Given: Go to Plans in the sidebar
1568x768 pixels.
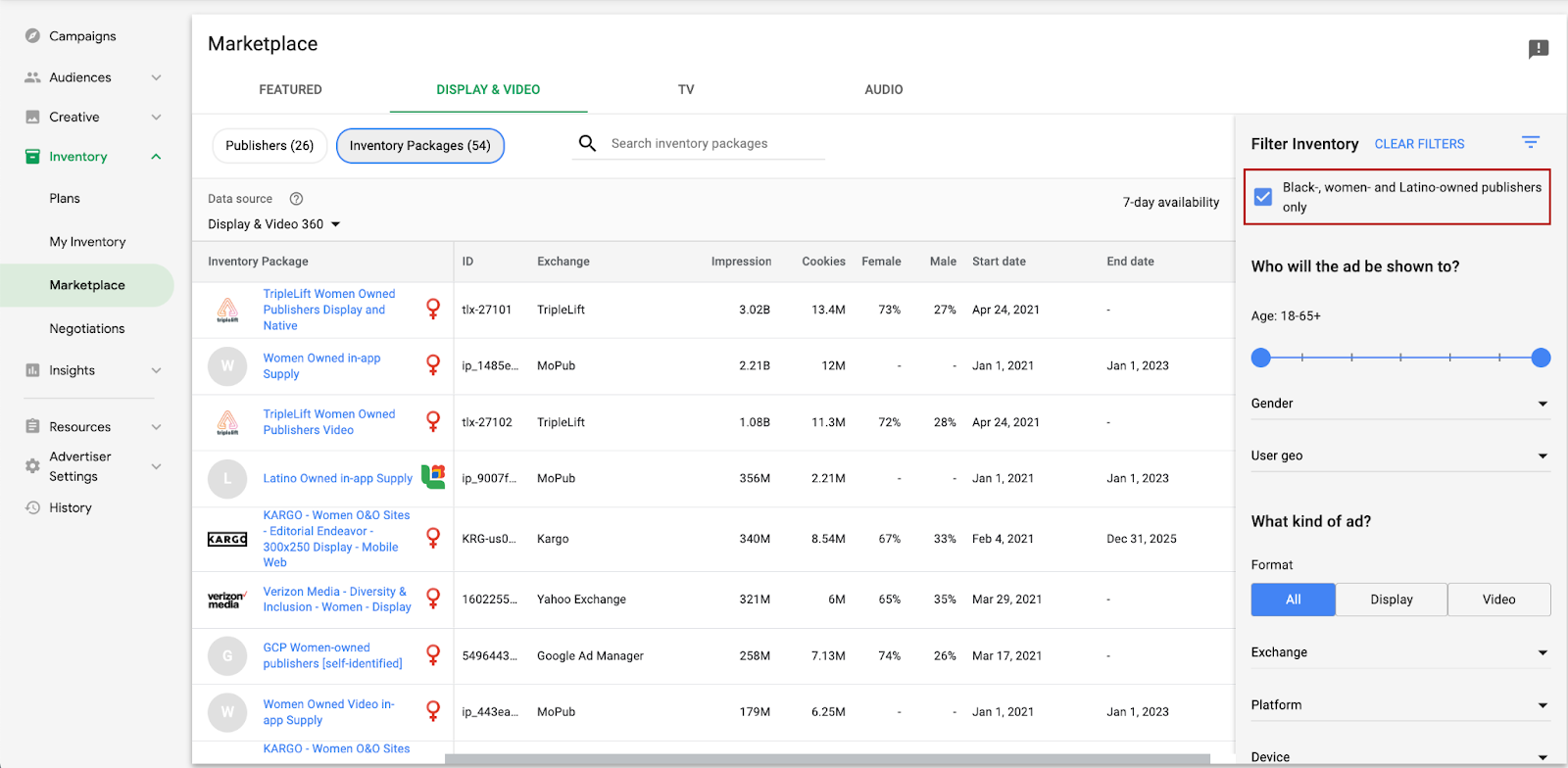Looking at the screenshot, I should coord(65,198).
